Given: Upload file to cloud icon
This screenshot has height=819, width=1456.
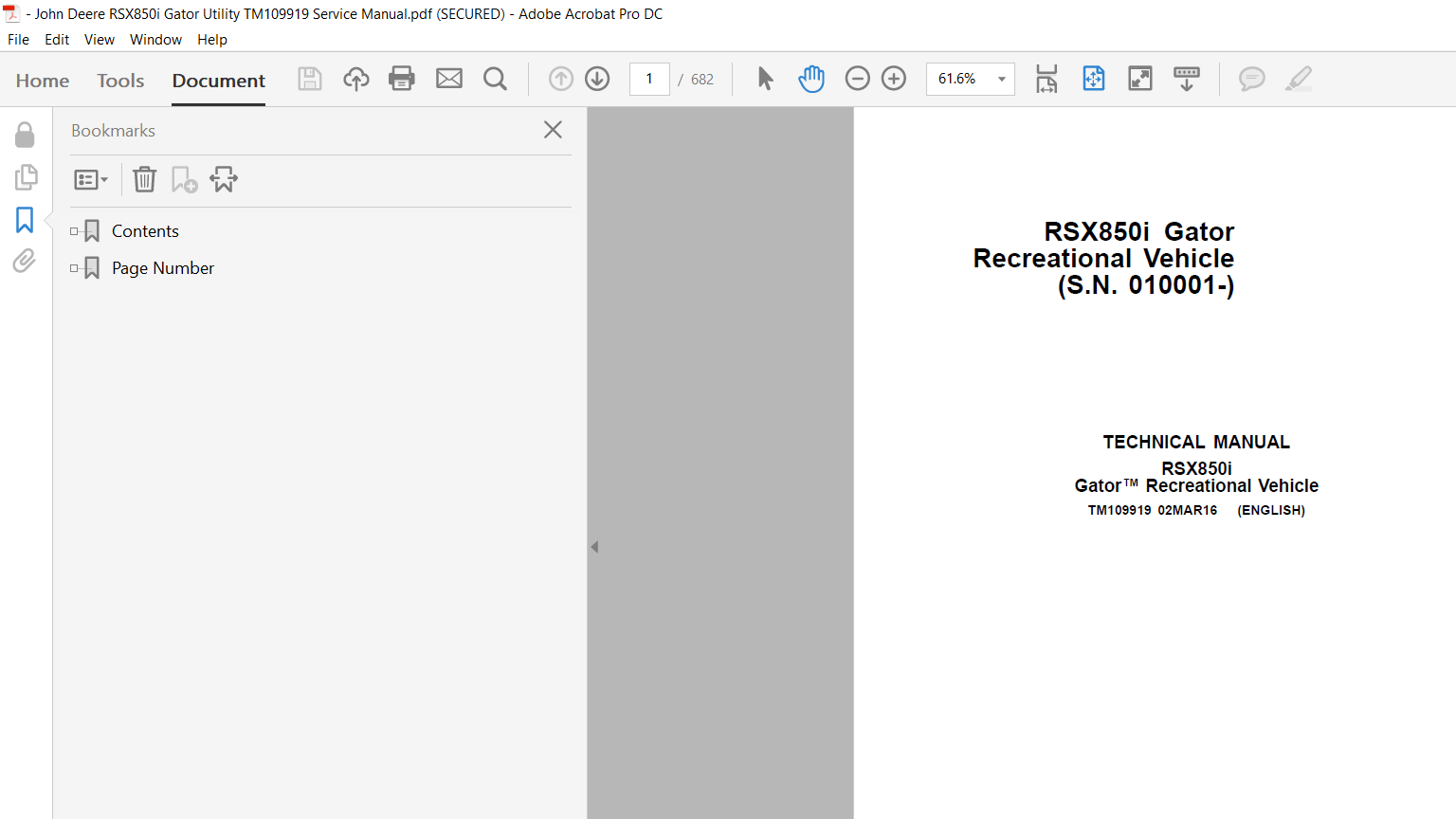Looking at the screenshot, I should click(356, 79).
